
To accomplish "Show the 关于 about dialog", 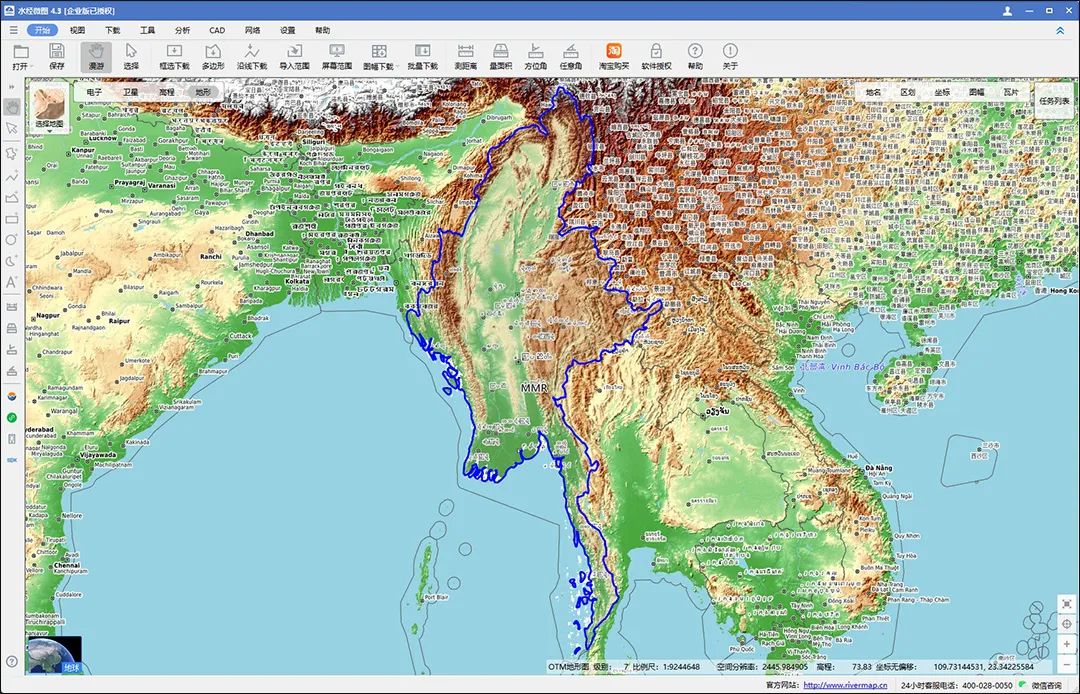I will point(730,56).
